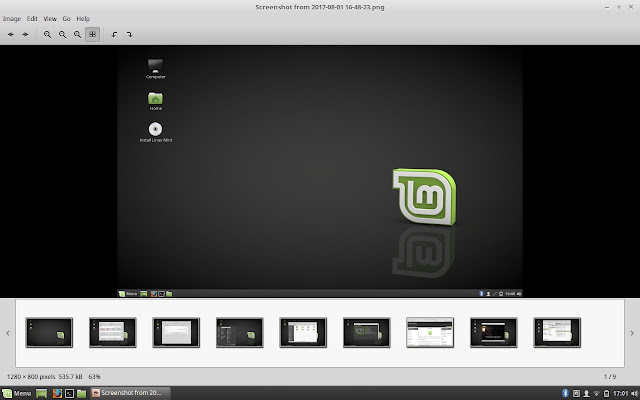The image size is (640, 400).
Task: Select the second thumbnail in gallery strip
Action: (x=113, y=333)
